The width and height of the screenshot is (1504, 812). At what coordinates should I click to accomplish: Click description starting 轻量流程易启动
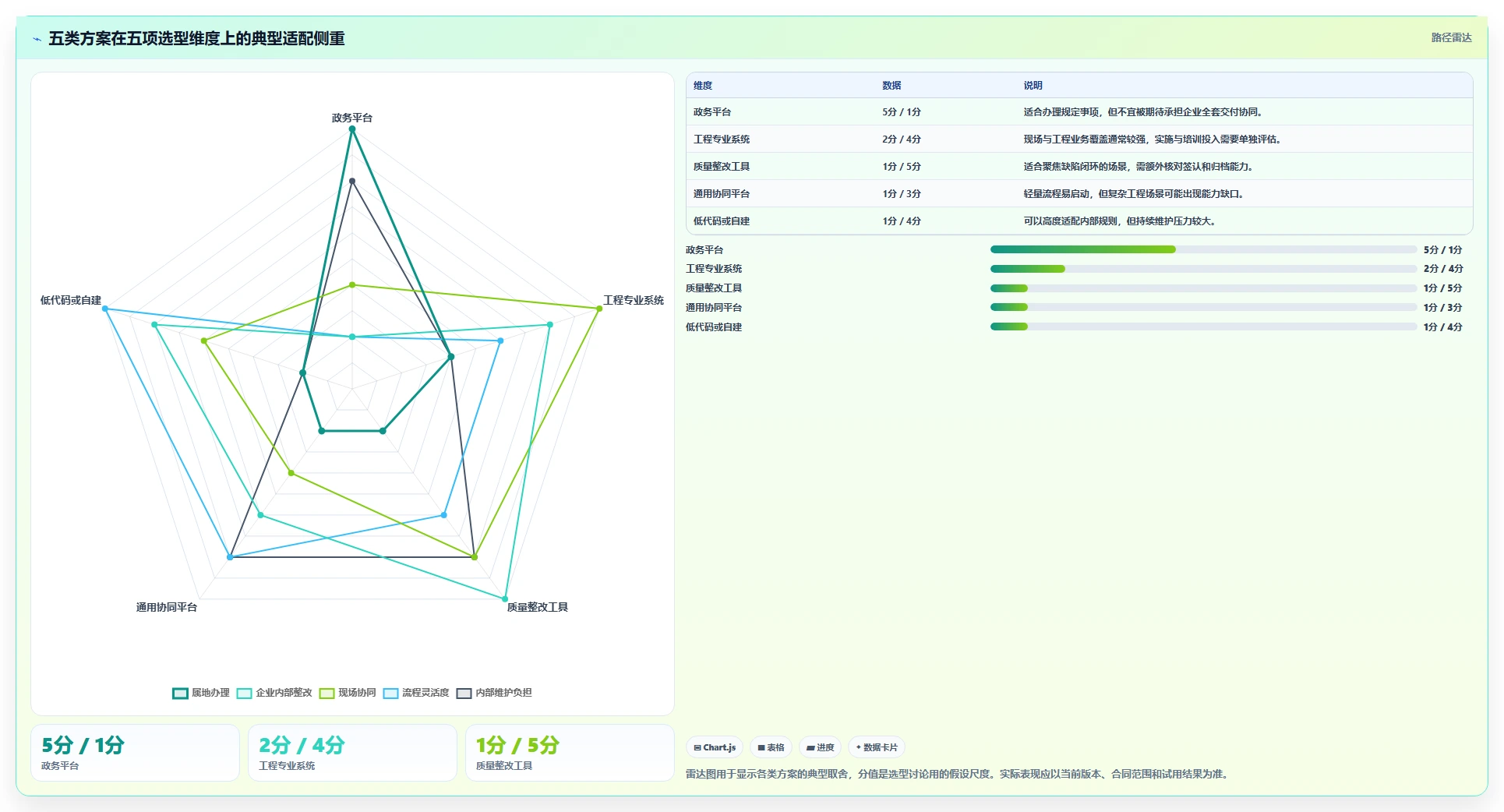pos(1134,194)
